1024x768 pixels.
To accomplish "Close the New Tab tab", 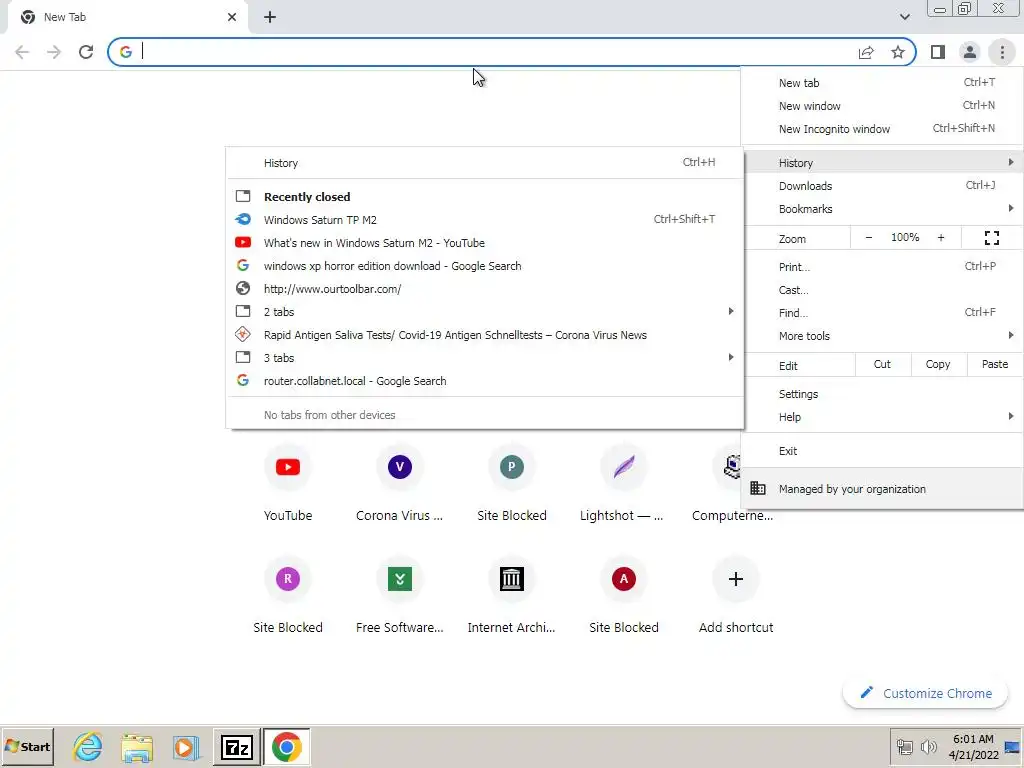I will (x=232, y=17).
